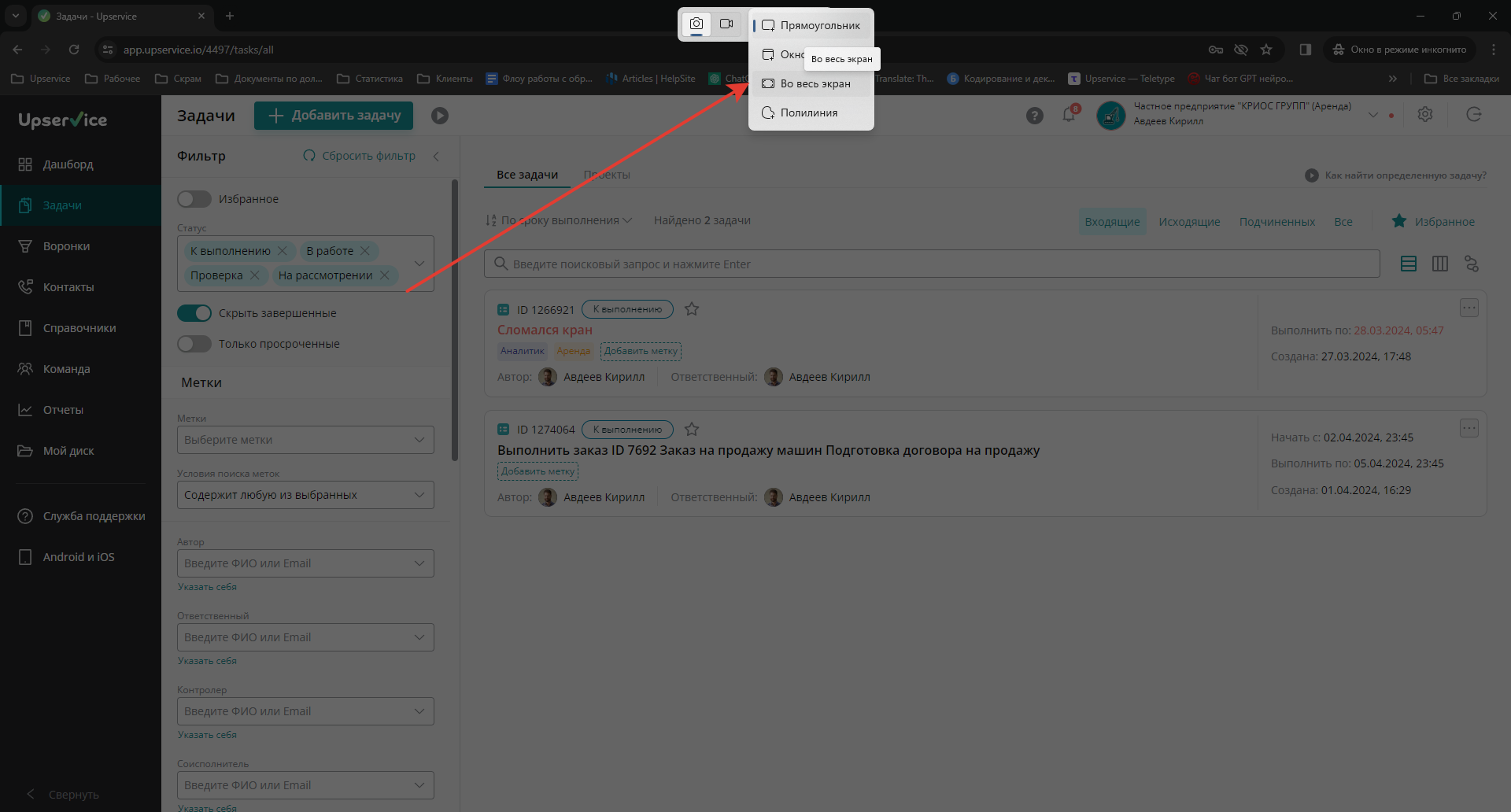Open the Соисполнитель filter dropdown
This screenshot has height=812, width=1511.
pyautogui.click(x=305, y=785)
